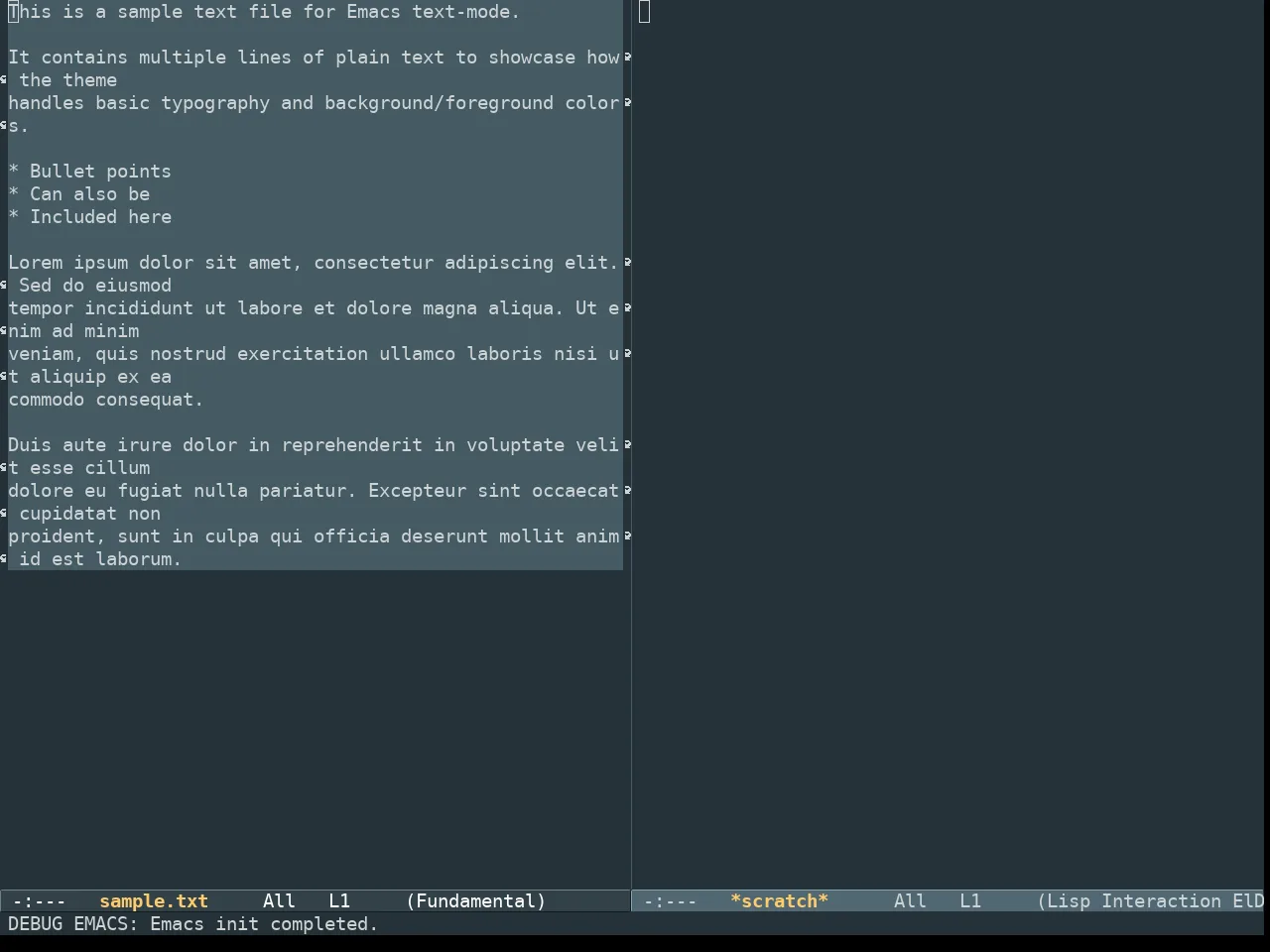Viewport: 1270px width, 952px height.
Task: Click 'L1' line number in *scratch* mode line
Action: point(970,901)
